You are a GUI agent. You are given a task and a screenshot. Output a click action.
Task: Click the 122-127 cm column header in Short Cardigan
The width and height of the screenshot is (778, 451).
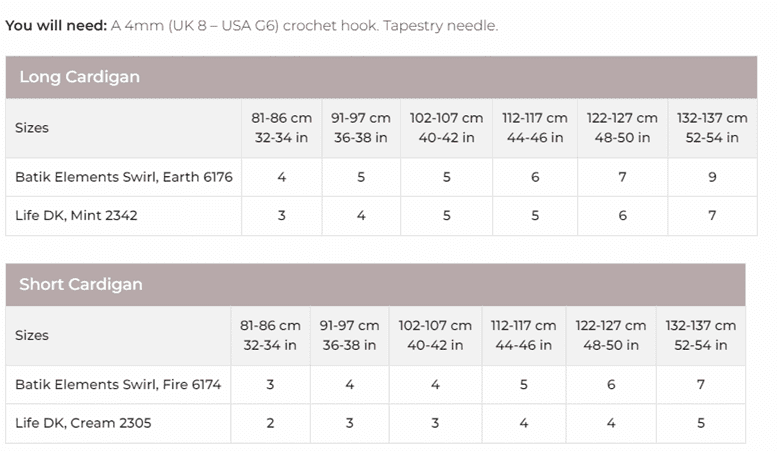coord(611,335)
